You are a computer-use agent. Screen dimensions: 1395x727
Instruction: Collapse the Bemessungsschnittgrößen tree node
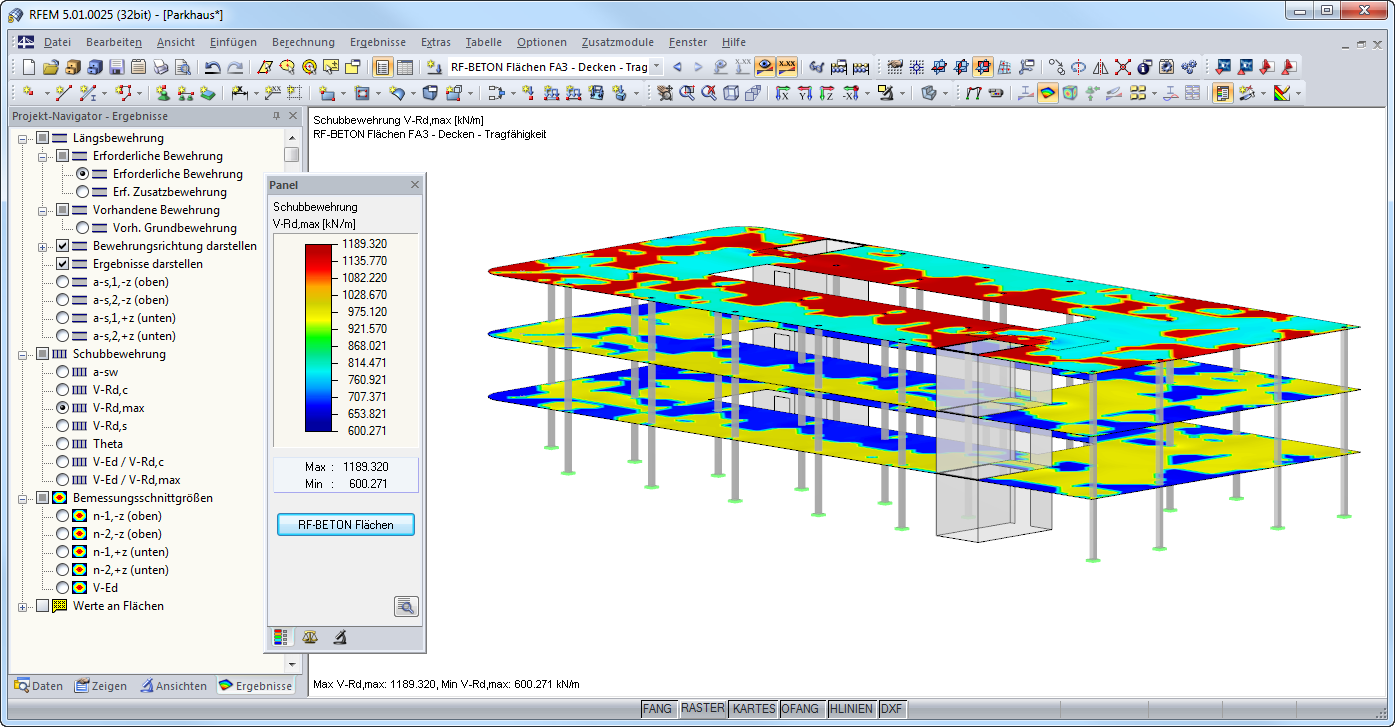[x=23, y=498]
